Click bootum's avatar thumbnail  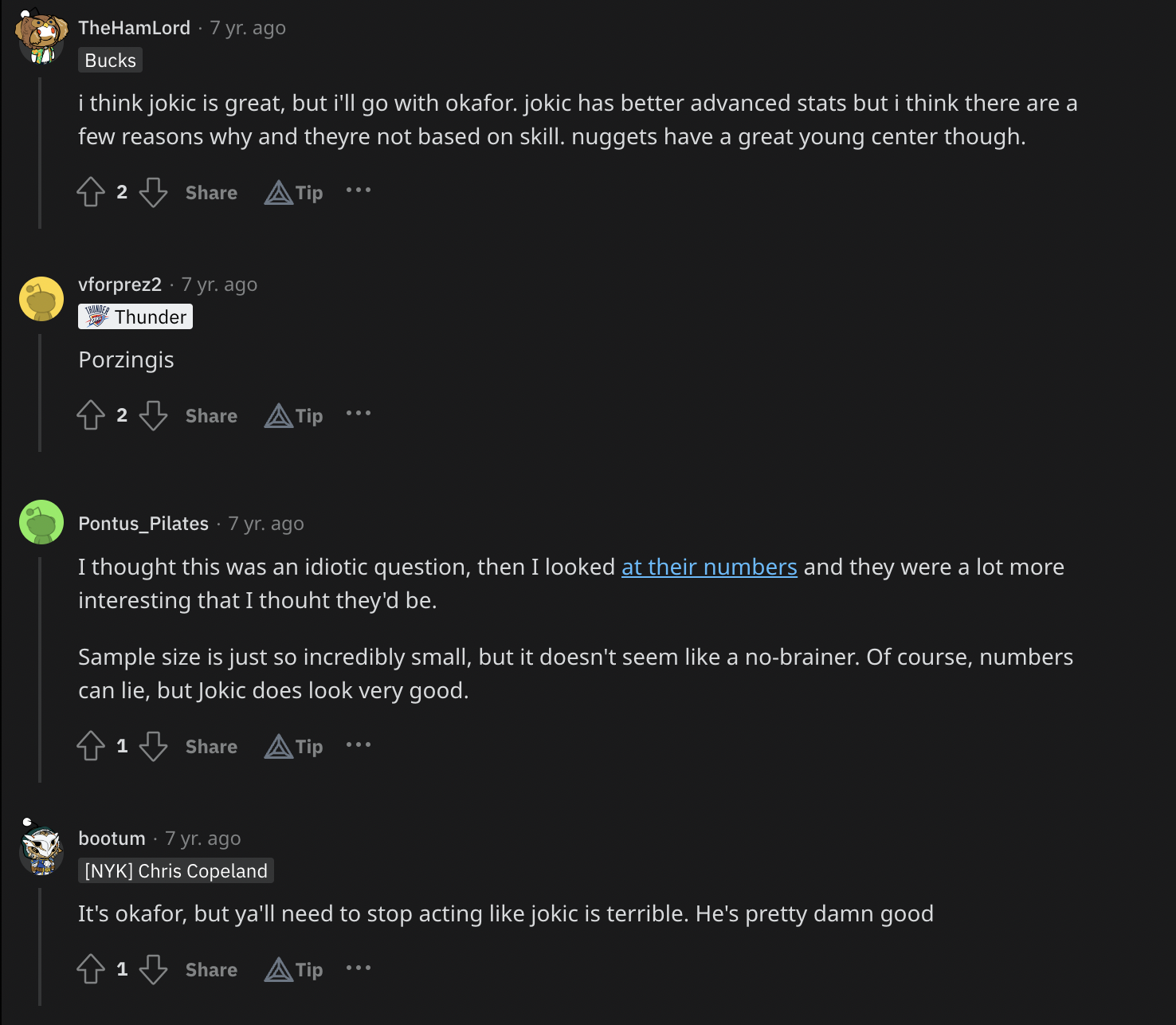click(41, 850)
